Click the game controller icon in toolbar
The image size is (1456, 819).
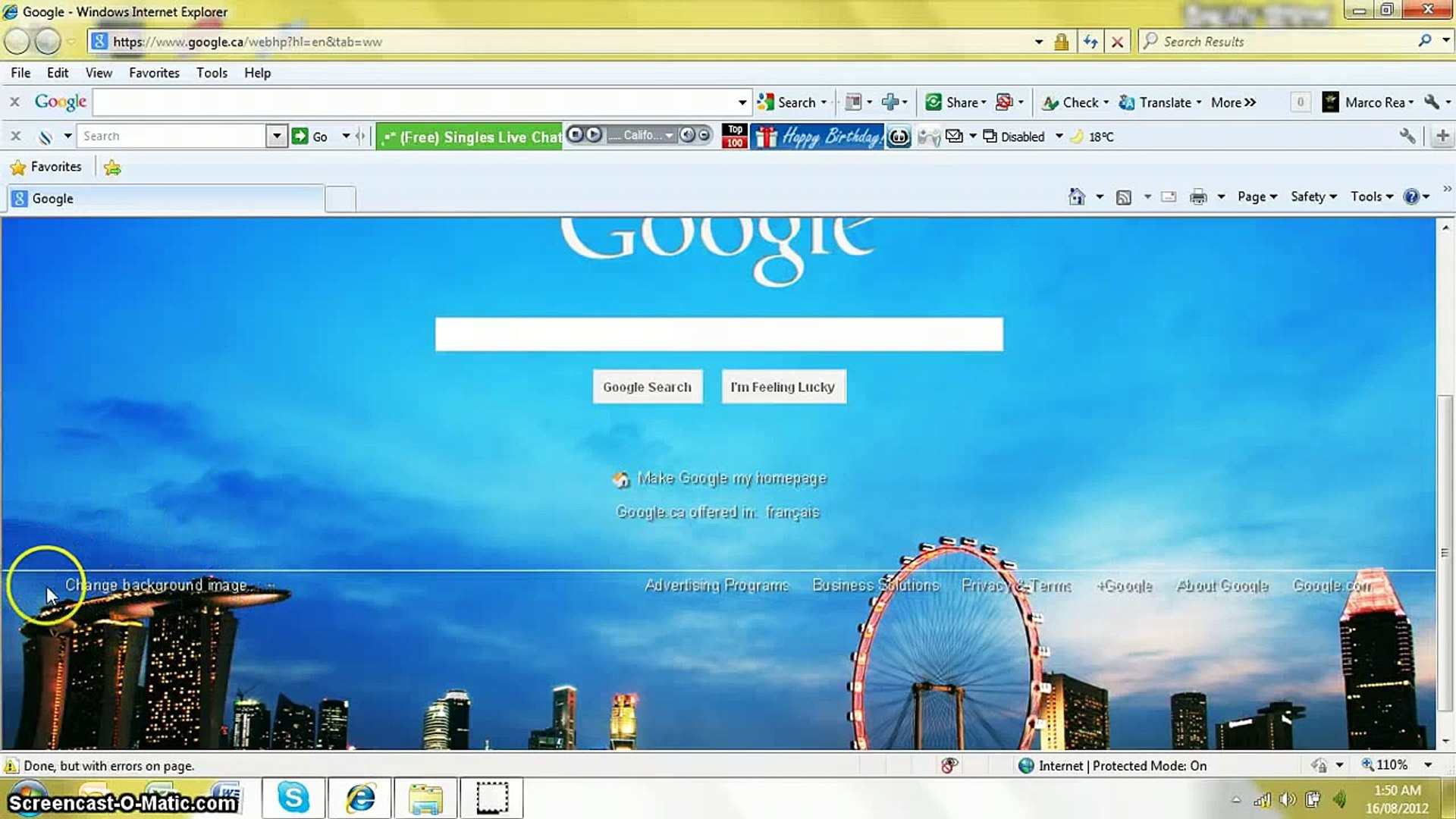point(929,136)
